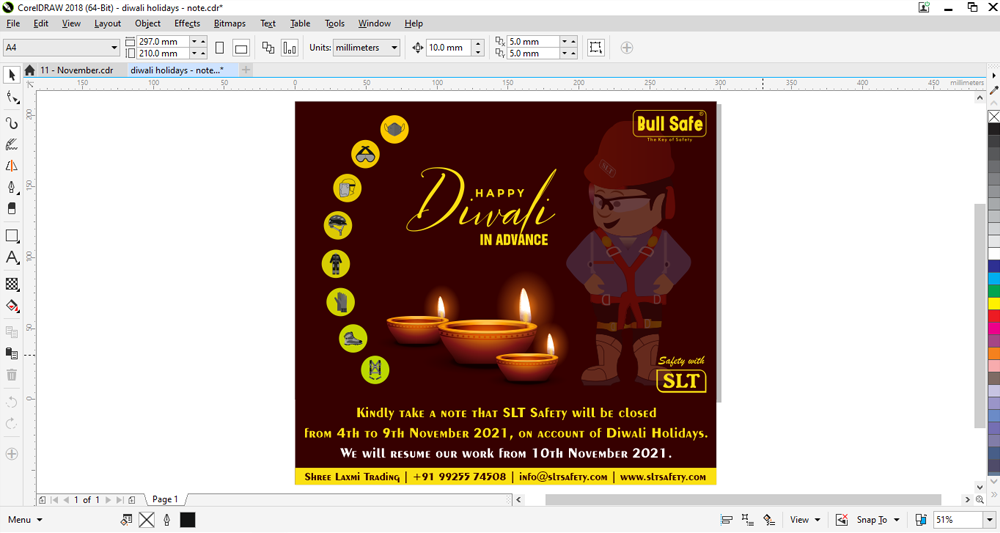Screen dimensions: 1000x533
Task: Open the status bar Menu dropdown
Action: click(25, 520)
